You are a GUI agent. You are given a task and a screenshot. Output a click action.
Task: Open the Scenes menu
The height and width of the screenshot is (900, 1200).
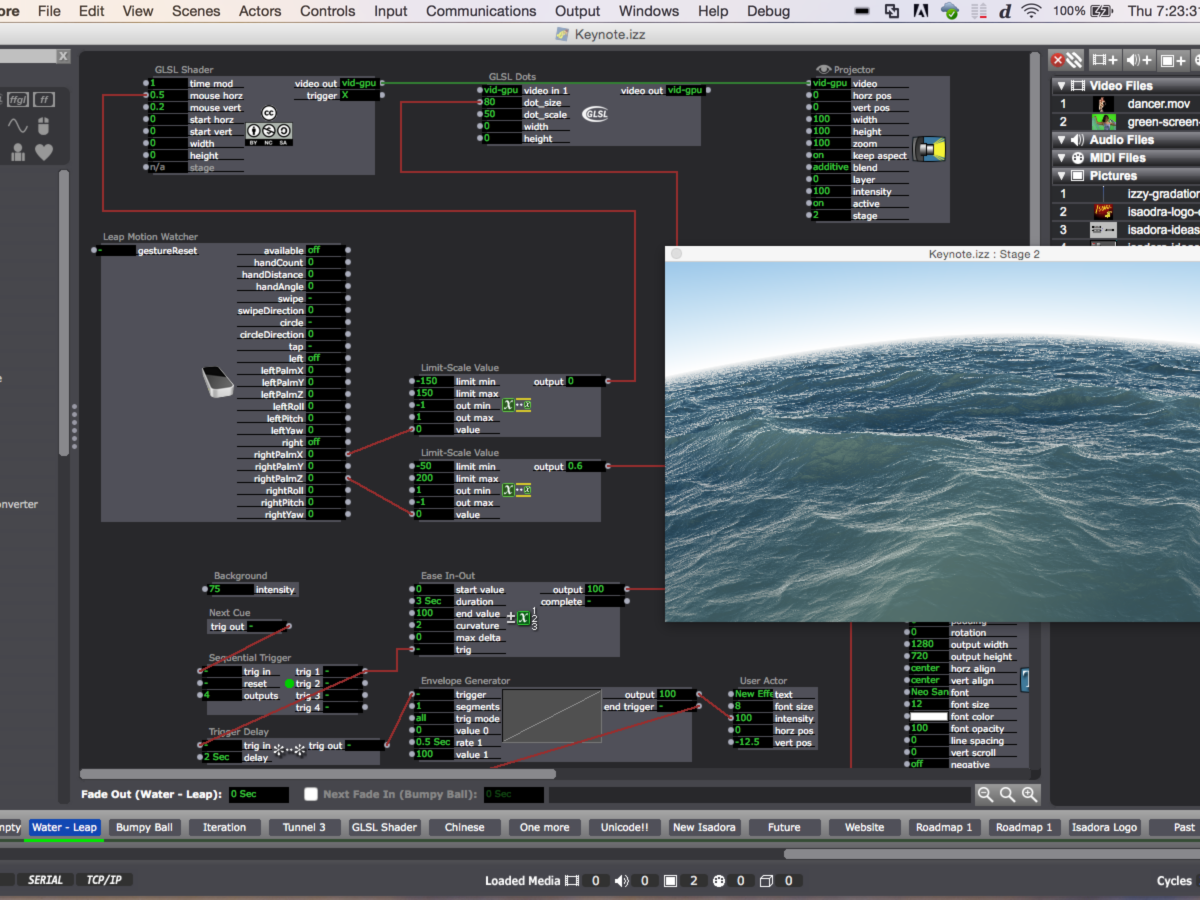pyautogui.click(x=196, y=11)
